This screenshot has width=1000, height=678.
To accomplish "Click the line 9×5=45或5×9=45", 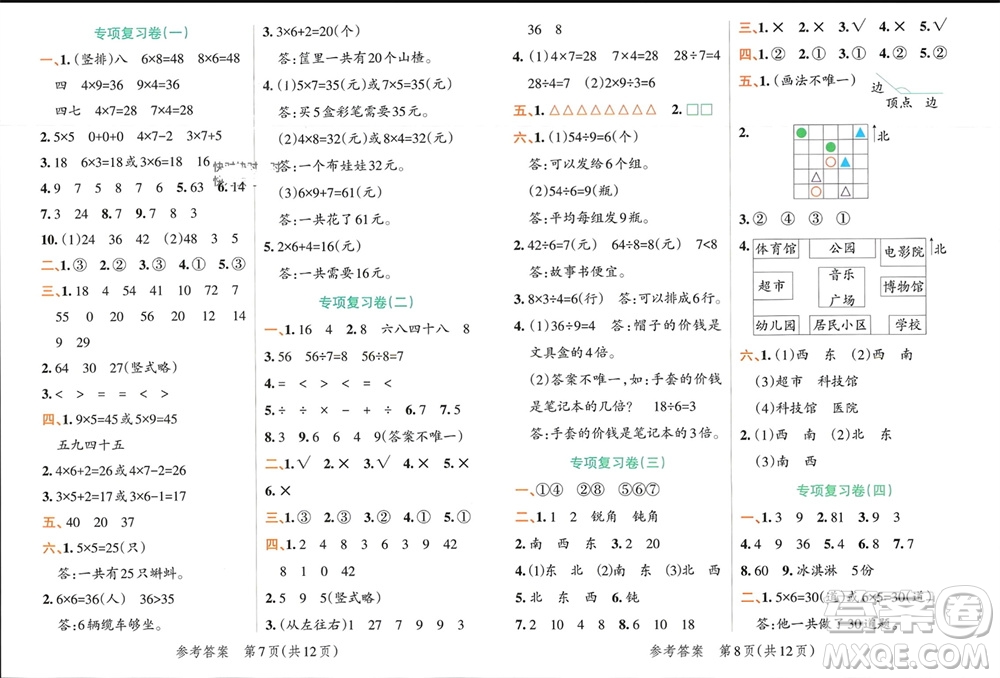I will [x=126, y=419].
